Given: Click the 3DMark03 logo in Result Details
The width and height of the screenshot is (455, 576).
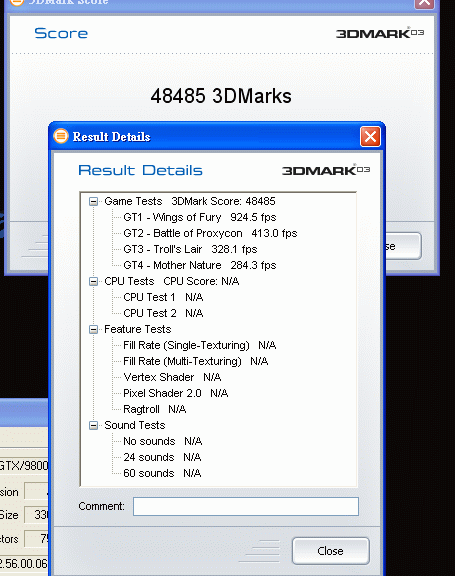Looking at the screenshot, I should (x=326, y=170).
